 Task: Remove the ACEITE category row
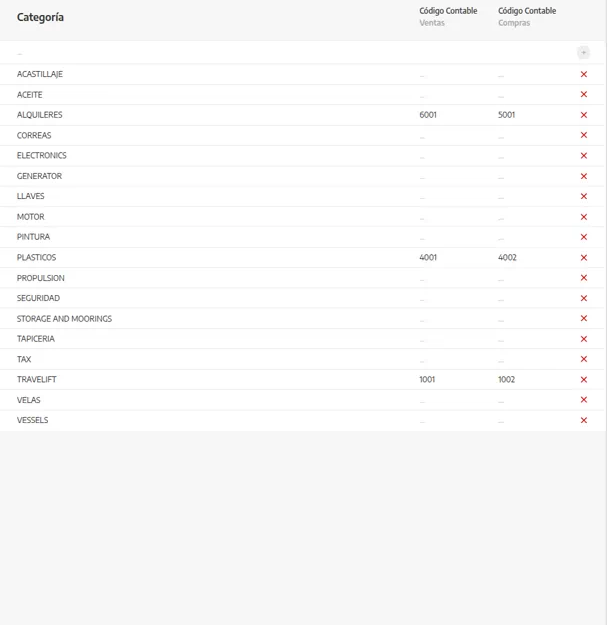pos(584,94)
